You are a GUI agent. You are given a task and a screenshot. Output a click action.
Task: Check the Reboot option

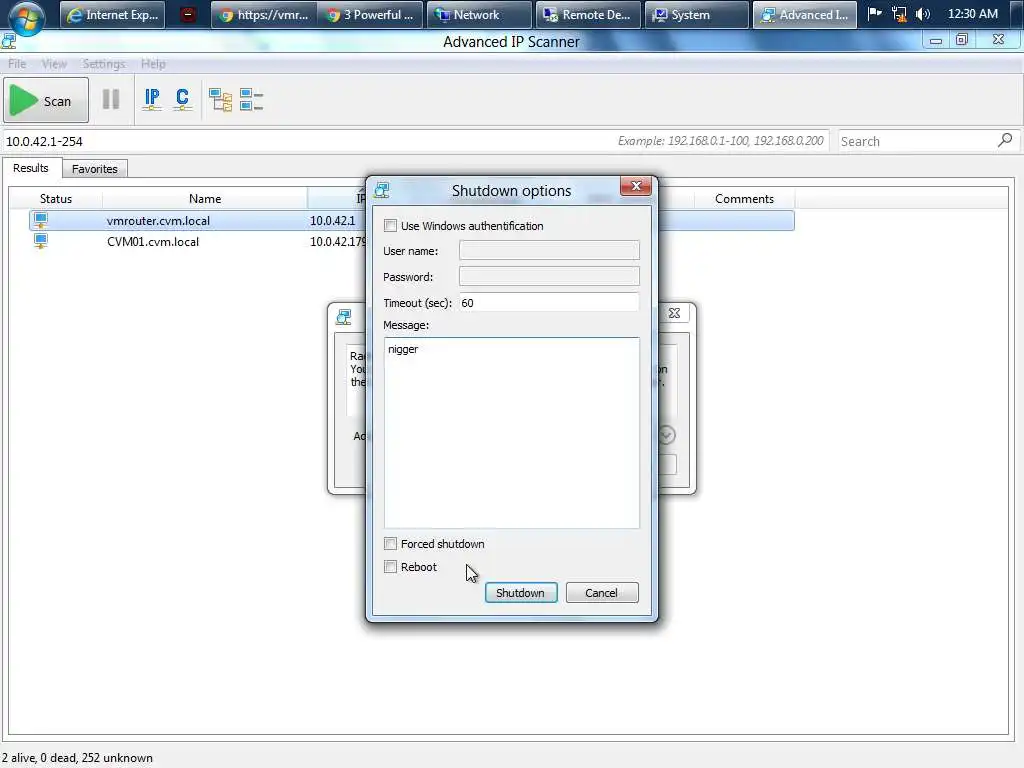(x=391, y=567)
